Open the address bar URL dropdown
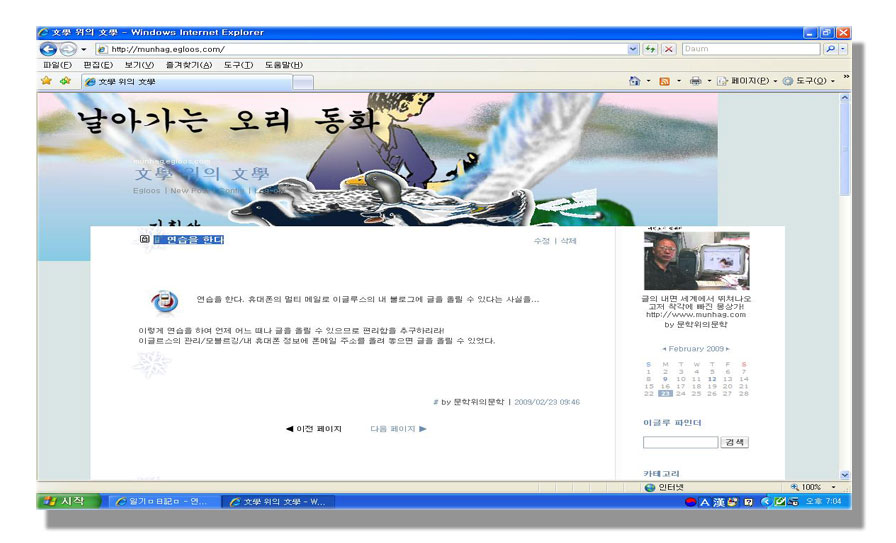The height and width of the screenshot is (543, 896). tap(633, 49)
